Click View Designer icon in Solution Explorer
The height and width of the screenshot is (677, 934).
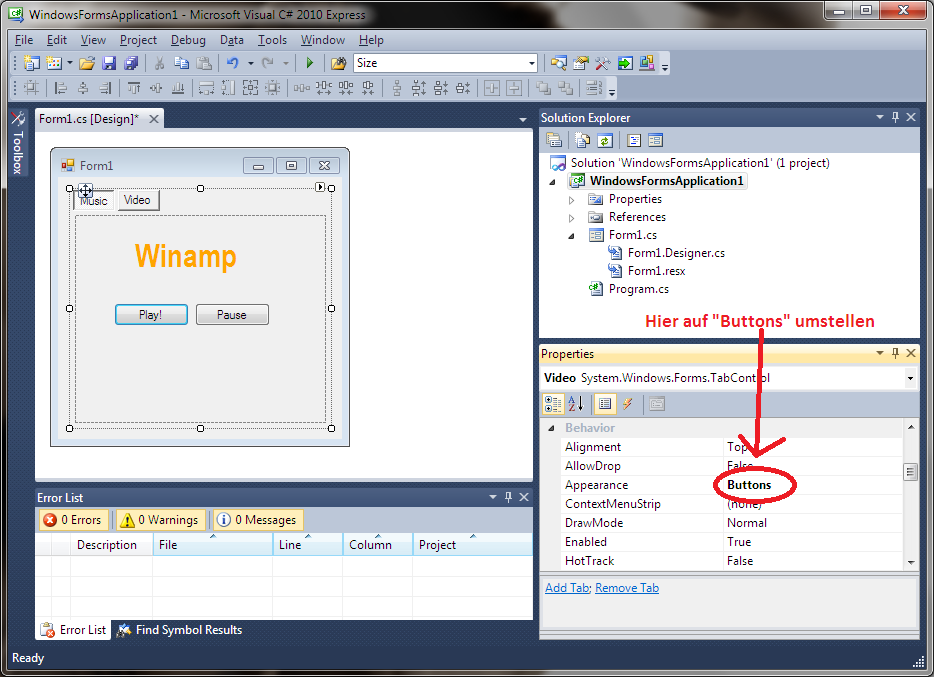(x=655, y=141)
